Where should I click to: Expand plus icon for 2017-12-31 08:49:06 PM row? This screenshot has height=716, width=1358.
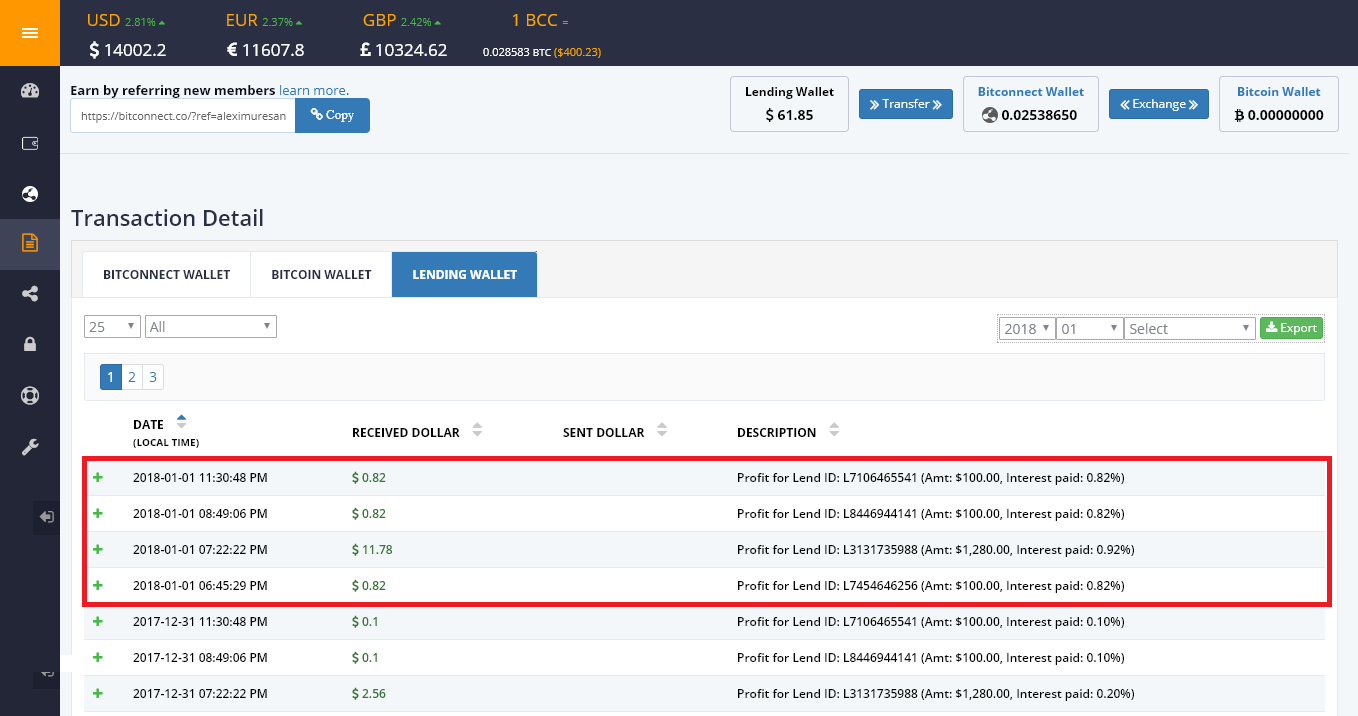(x=98, y=658)
